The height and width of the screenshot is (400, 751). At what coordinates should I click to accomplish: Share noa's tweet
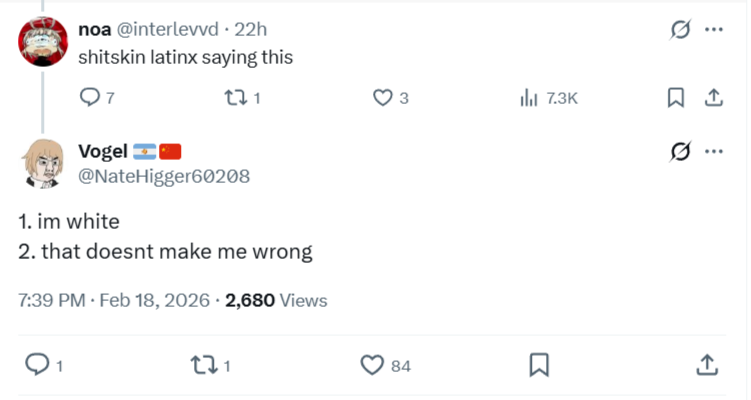point(713,98)
